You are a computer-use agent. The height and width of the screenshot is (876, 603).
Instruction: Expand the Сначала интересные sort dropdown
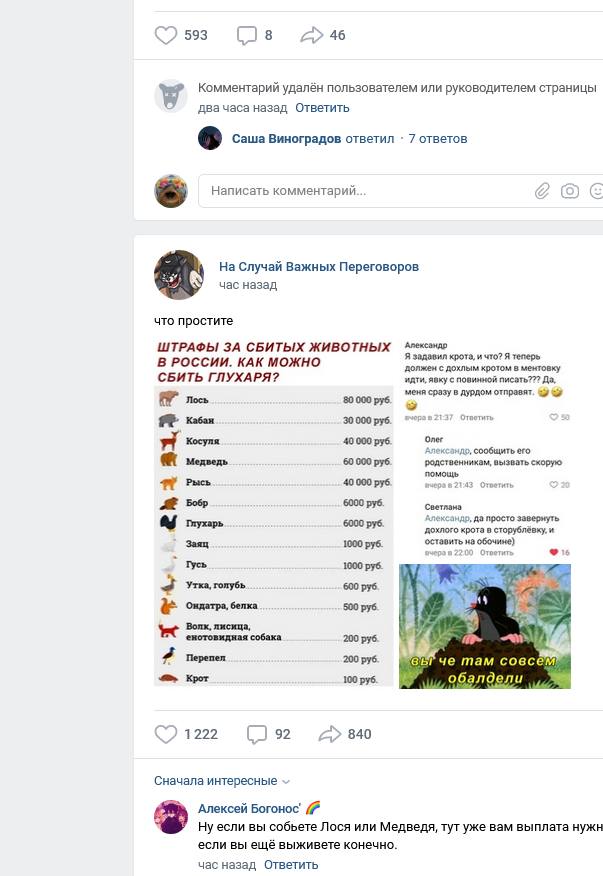(221, 780)
